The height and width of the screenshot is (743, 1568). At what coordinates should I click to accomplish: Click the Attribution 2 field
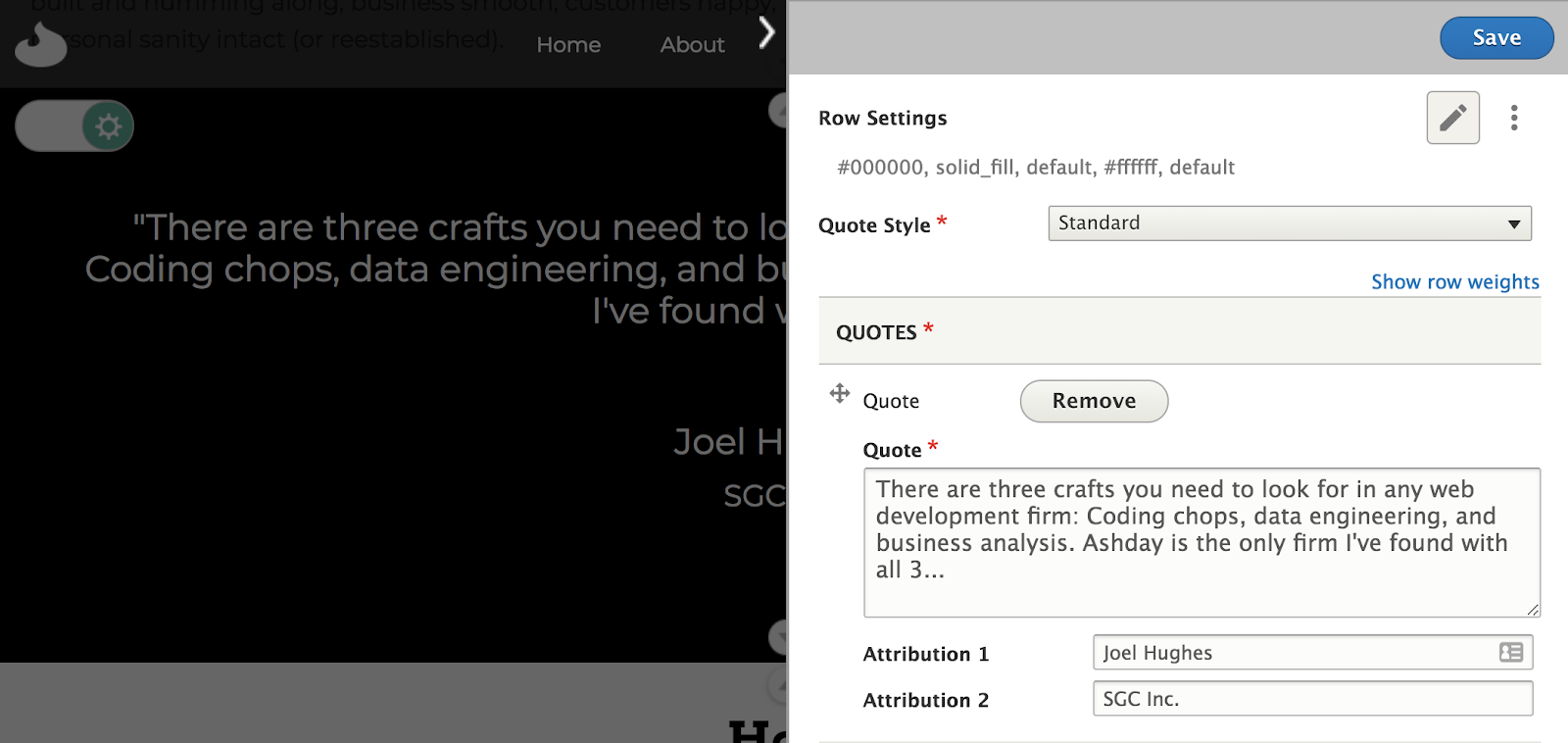pyautogui.click(x=1312, y=699)
